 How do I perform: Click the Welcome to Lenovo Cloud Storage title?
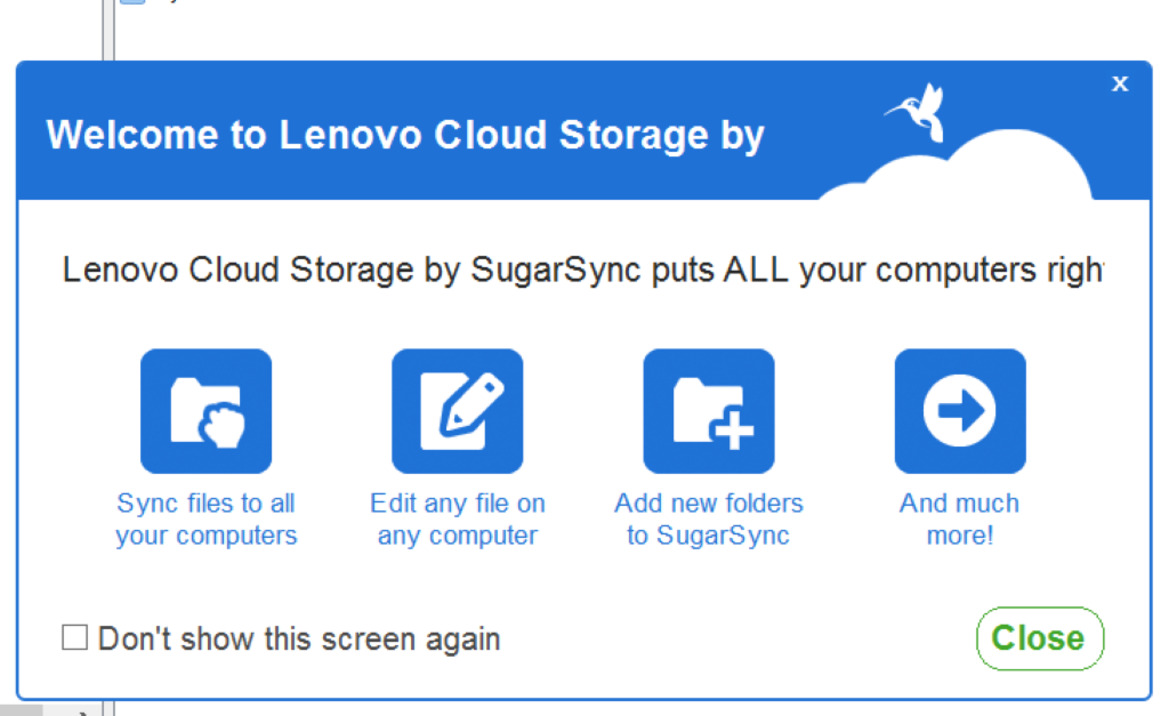tap(406, 136)
